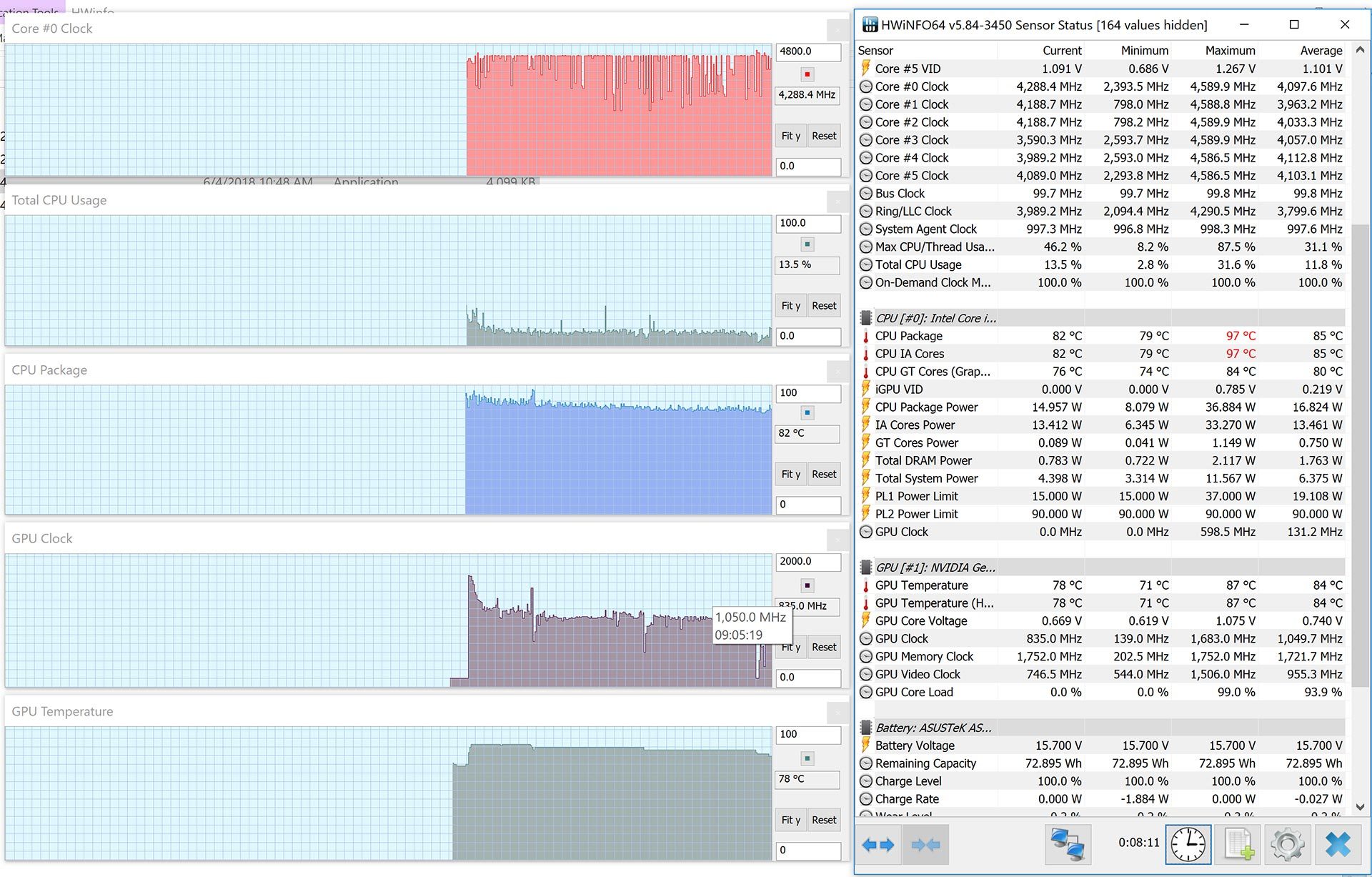Close the Core #0 Clock graph panel
This screenshot has height=877, width=1372.
tap(837, 29)
